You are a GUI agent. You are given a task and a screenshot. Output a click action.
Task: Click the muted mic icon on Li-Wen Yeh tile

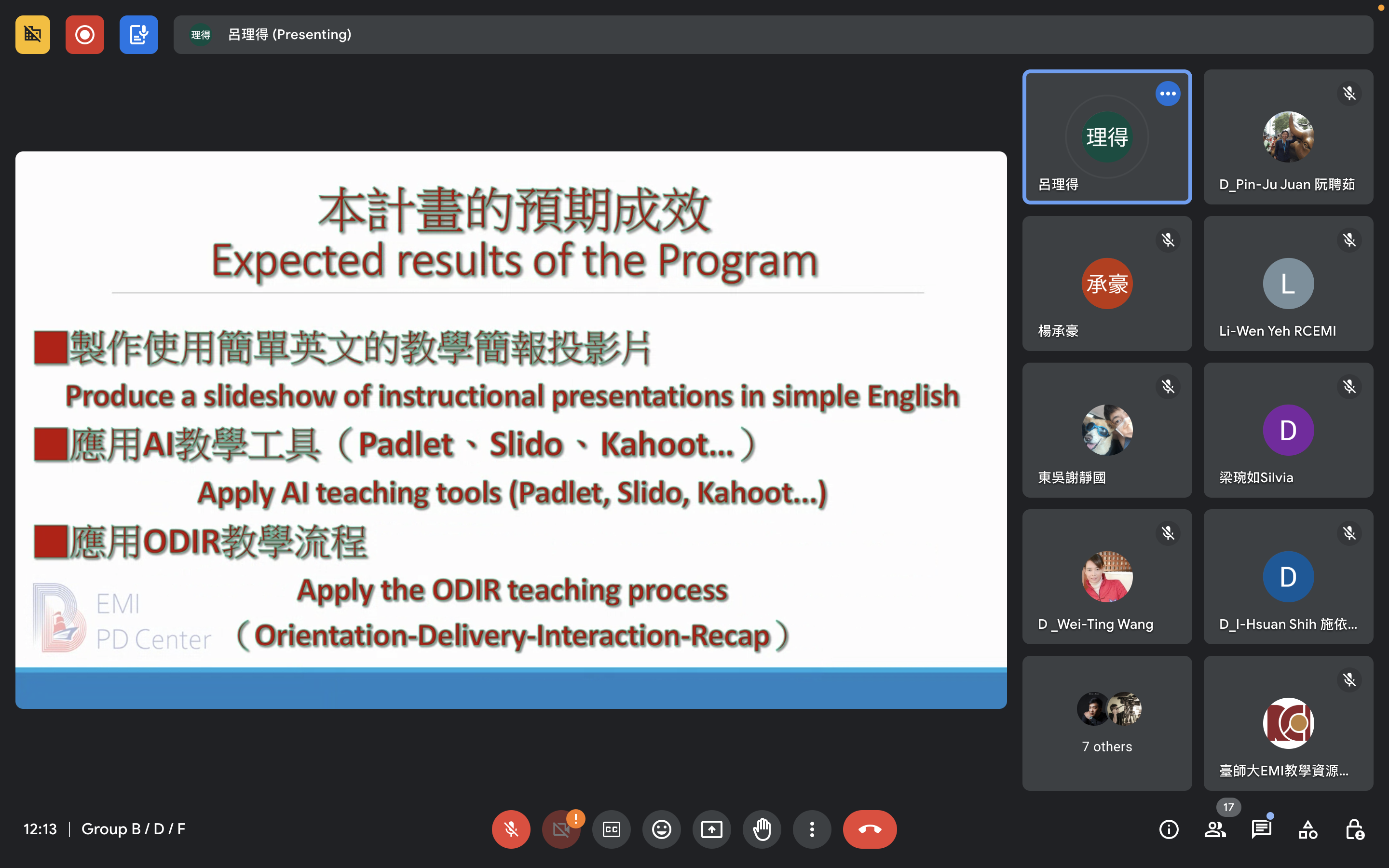pos(1349,240)
